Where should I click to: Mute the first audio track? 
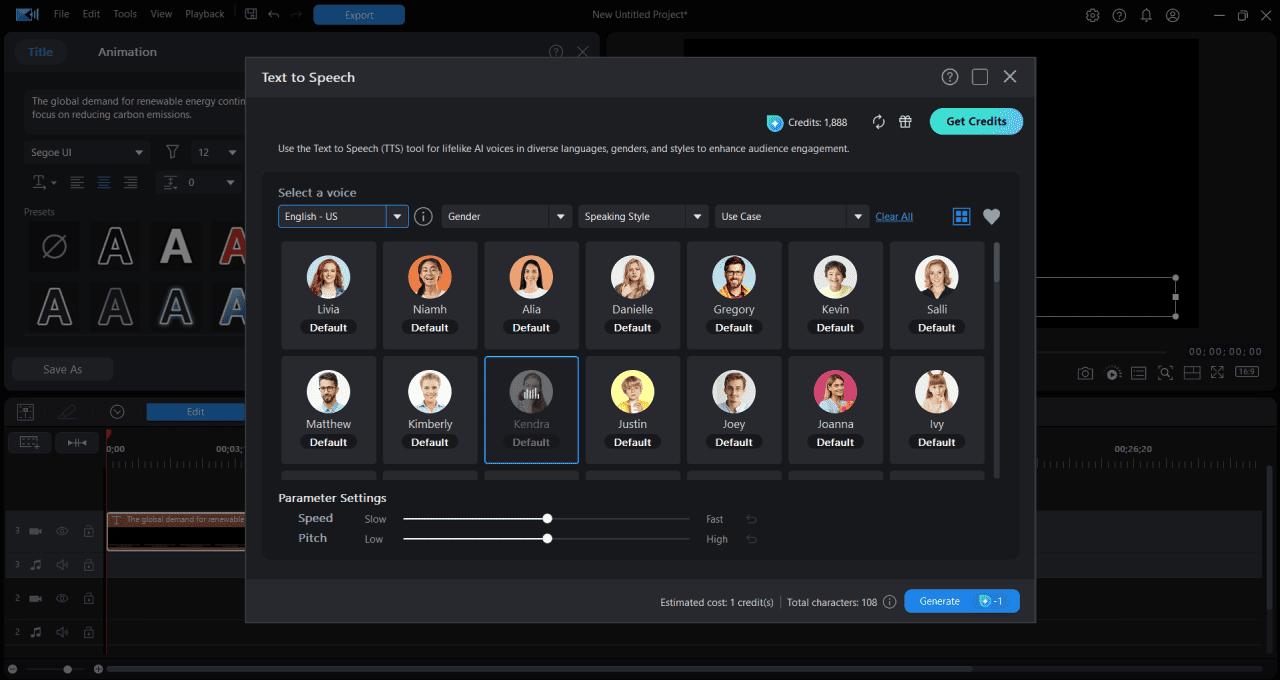click(62, 565)
